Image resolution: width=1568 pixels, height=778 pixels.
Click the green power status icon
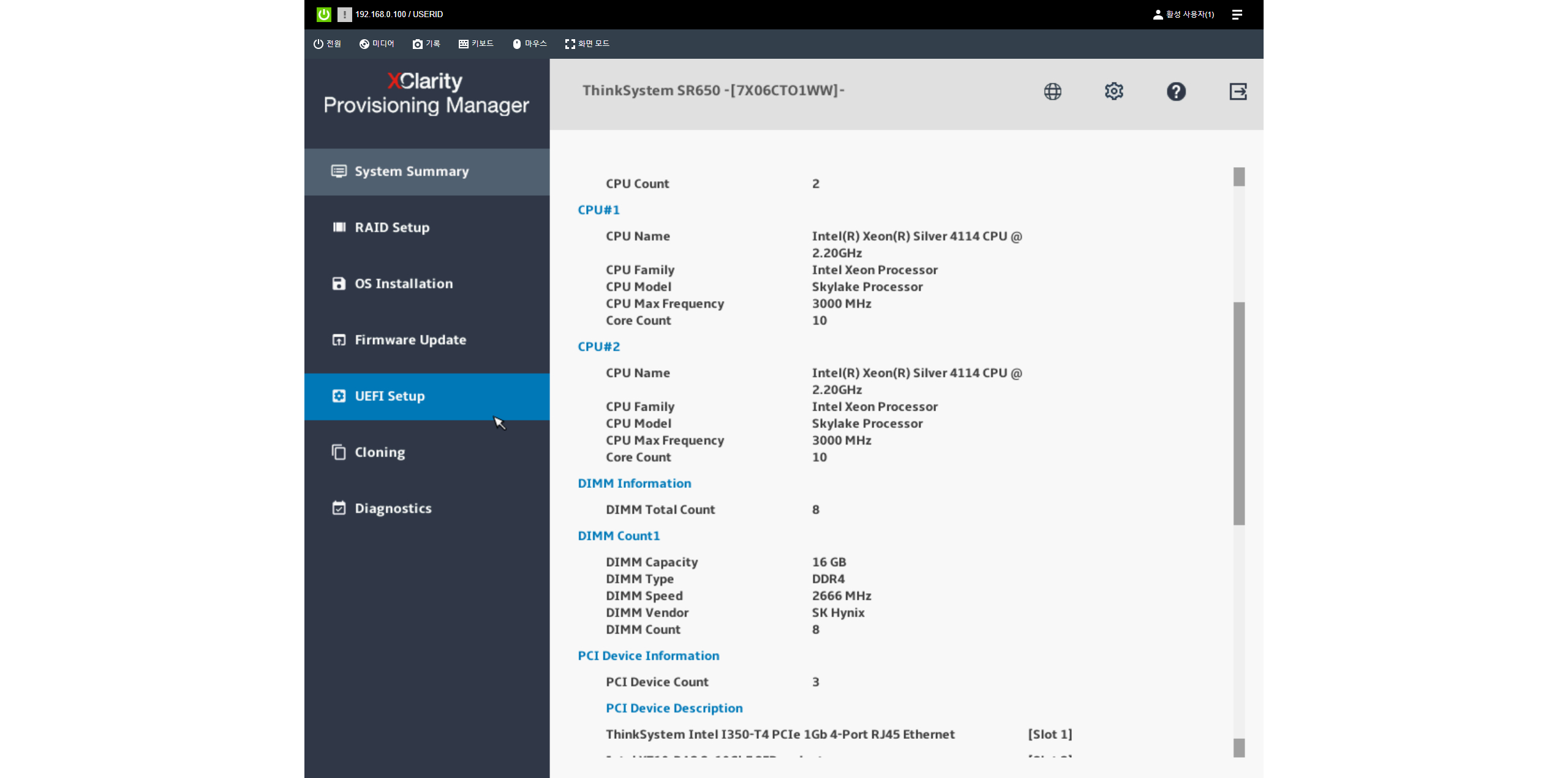pos(324,14)
